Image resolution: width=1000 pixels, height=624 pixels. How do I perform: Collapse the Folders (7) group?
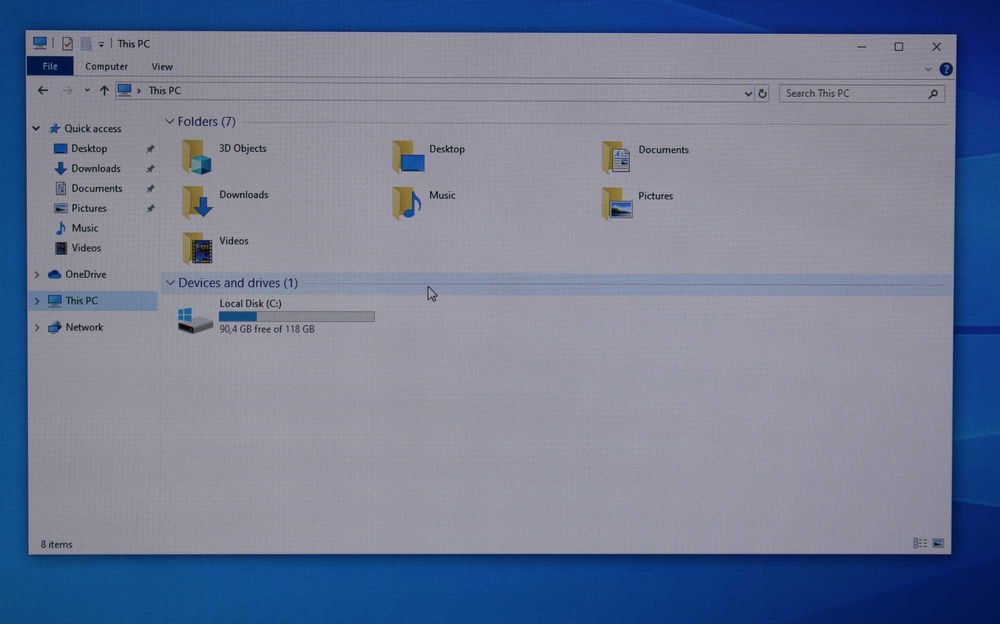click(170, 121)
